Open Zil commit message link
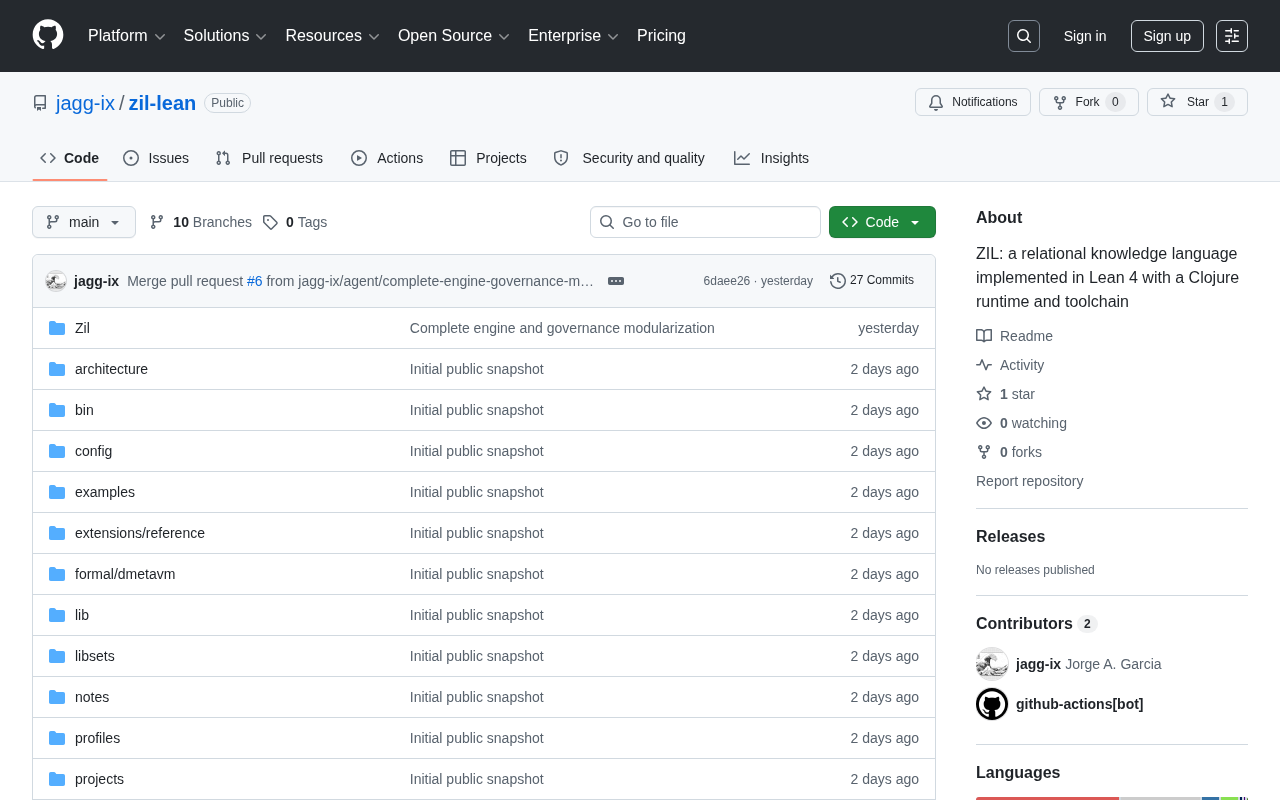The width and height of the screenshot is (1280, 800). [x=562, y=328]
